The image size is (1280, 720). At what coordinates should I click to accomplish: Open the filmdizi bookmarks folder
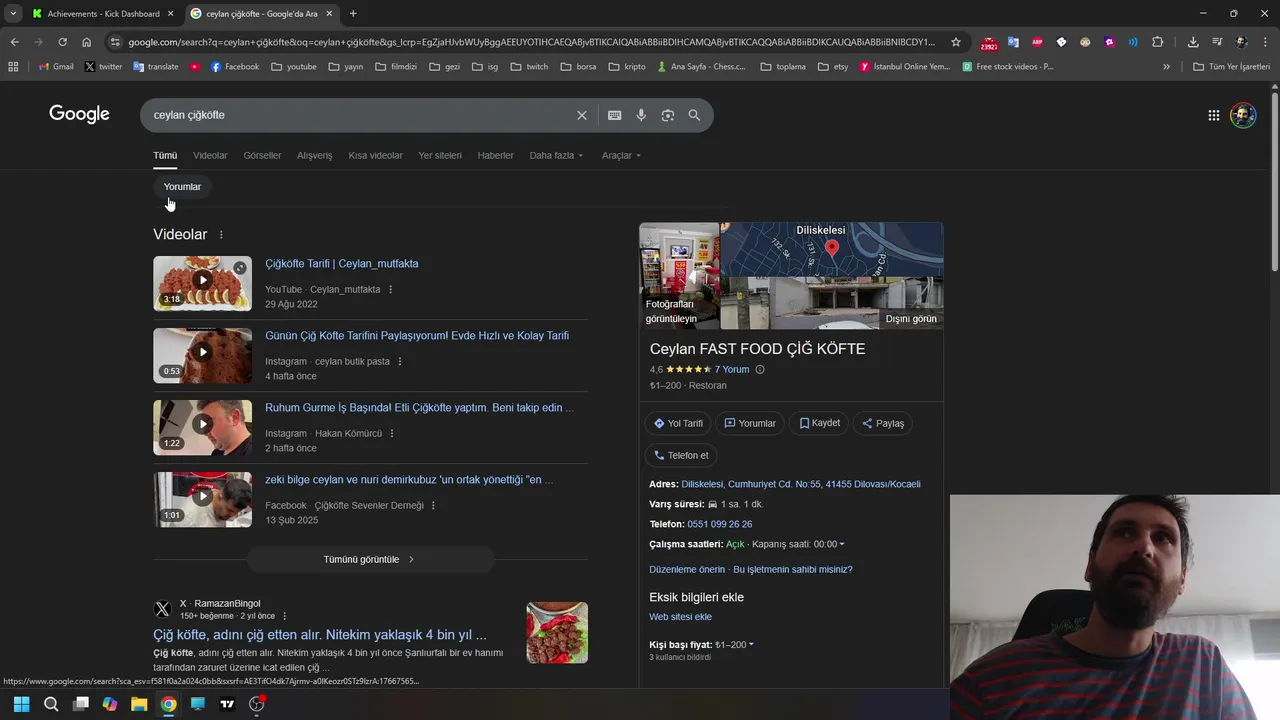pyautogui.click(x=396, y=67)
